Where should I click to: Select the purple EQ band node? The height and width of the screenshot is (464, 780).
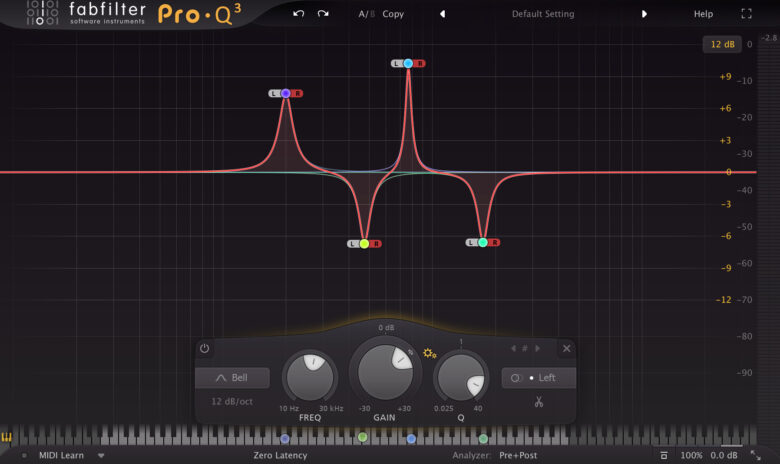pos(286,93)
